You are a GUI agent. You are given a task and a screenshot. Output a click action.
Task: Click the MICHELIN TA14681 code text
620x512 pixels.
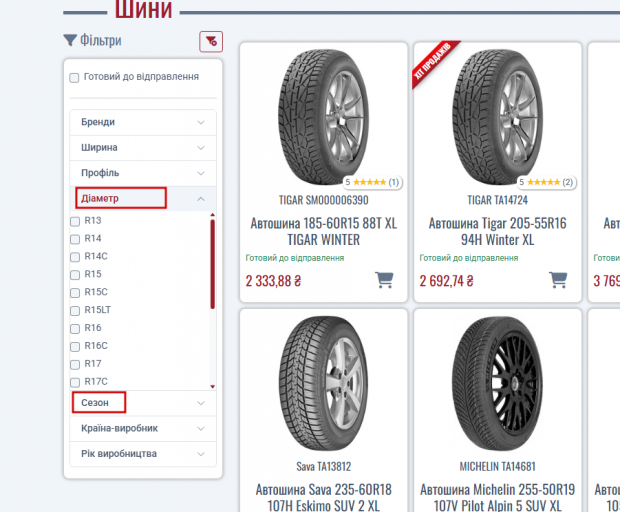tap(497, 467)
